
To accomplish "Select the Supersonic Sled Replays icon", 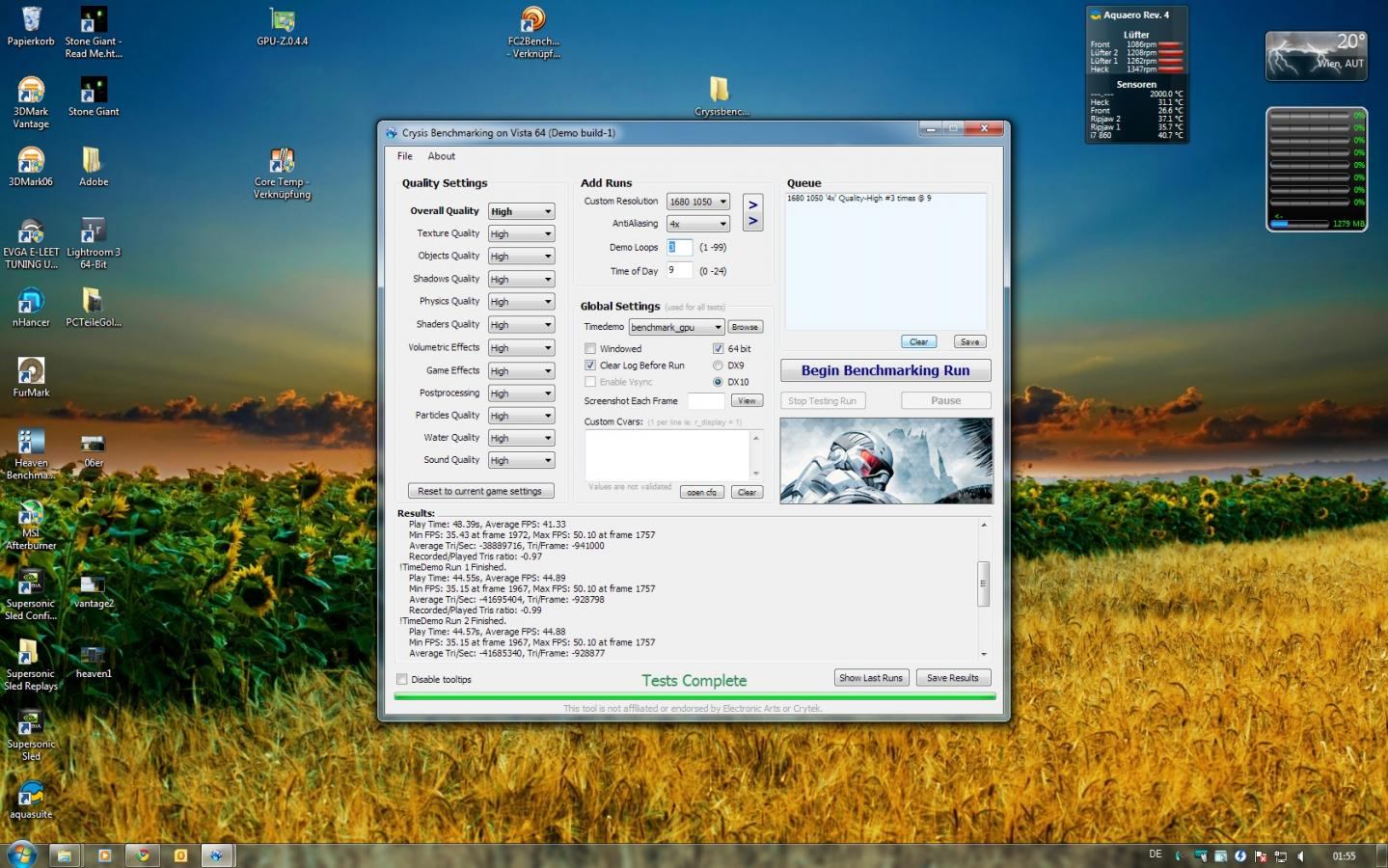I will (31, 665).
